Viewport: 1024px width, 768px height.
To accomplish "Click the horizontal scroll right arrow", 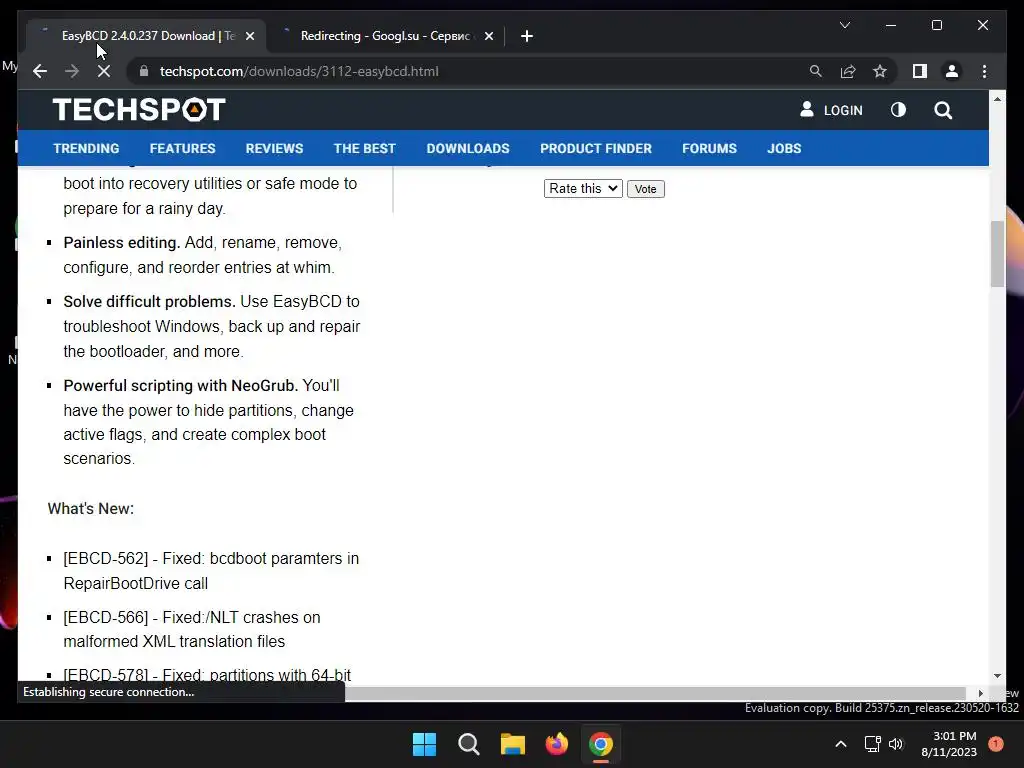I will 980,693.
